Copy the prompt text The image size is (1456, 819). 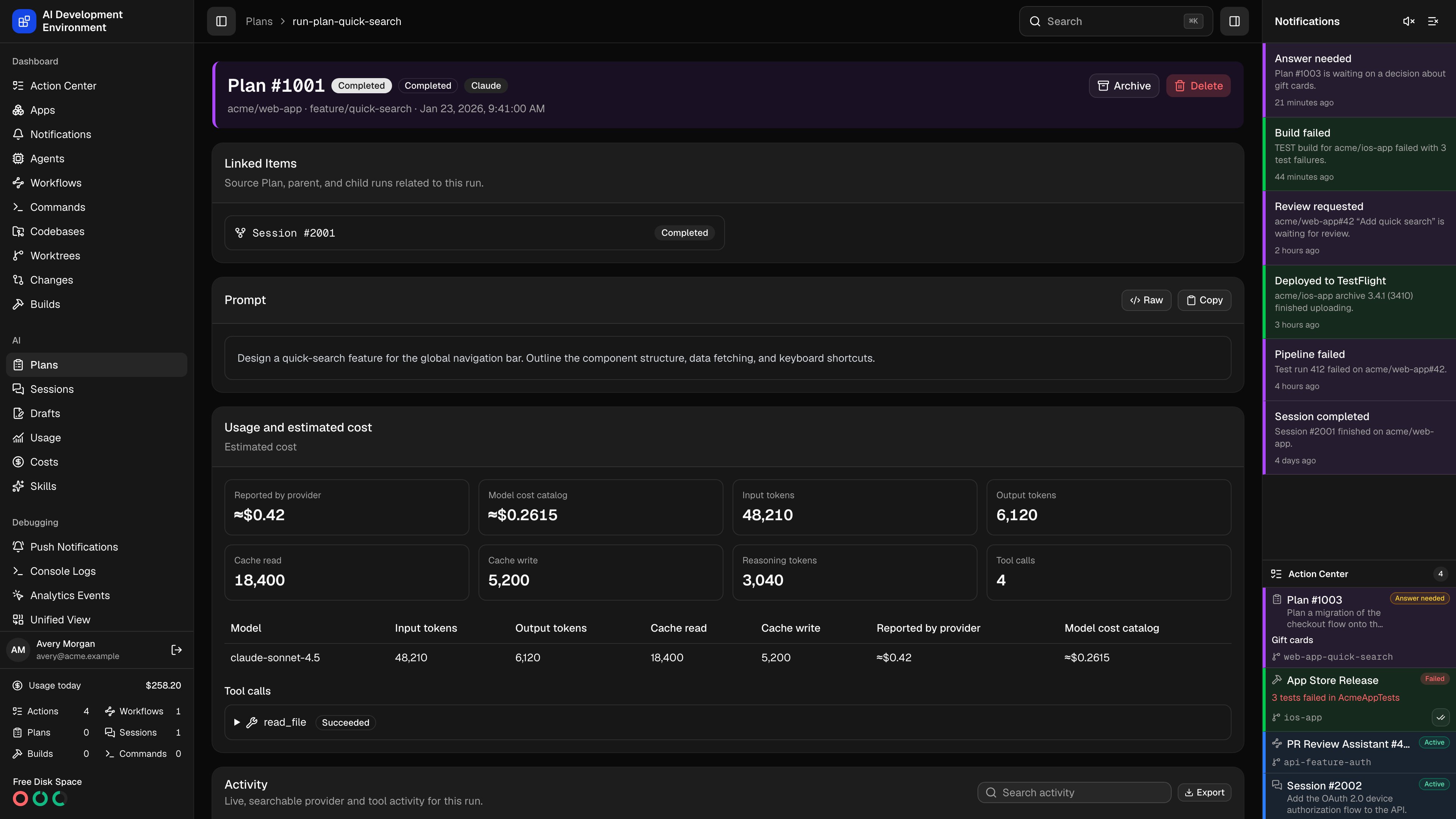(x=1205, y=300)
